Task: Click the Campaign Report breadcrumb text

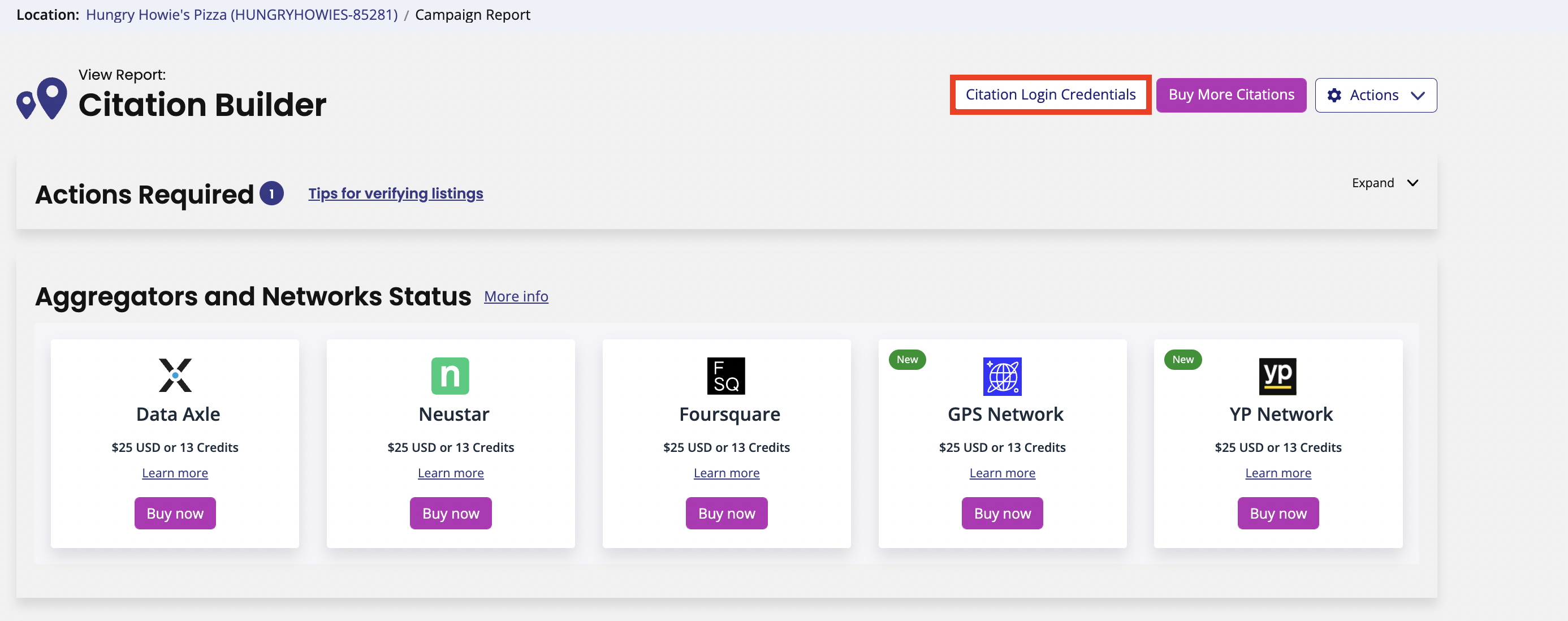Action: 472,15
